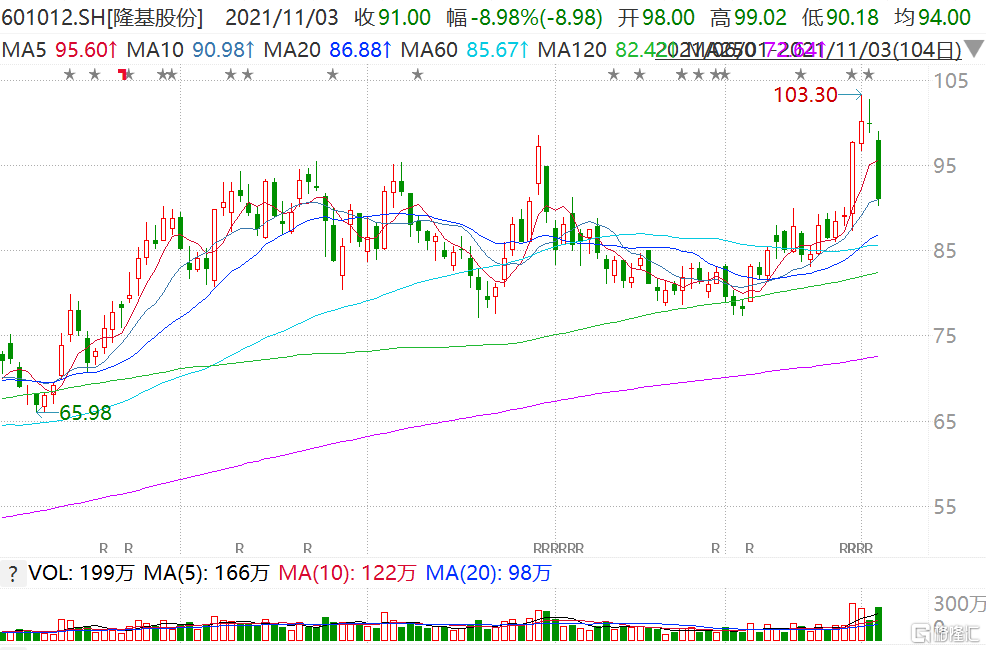Click the question mark help icon beside VOL
986x650 pixels.
pyautogui.click(x=13, y=574)
